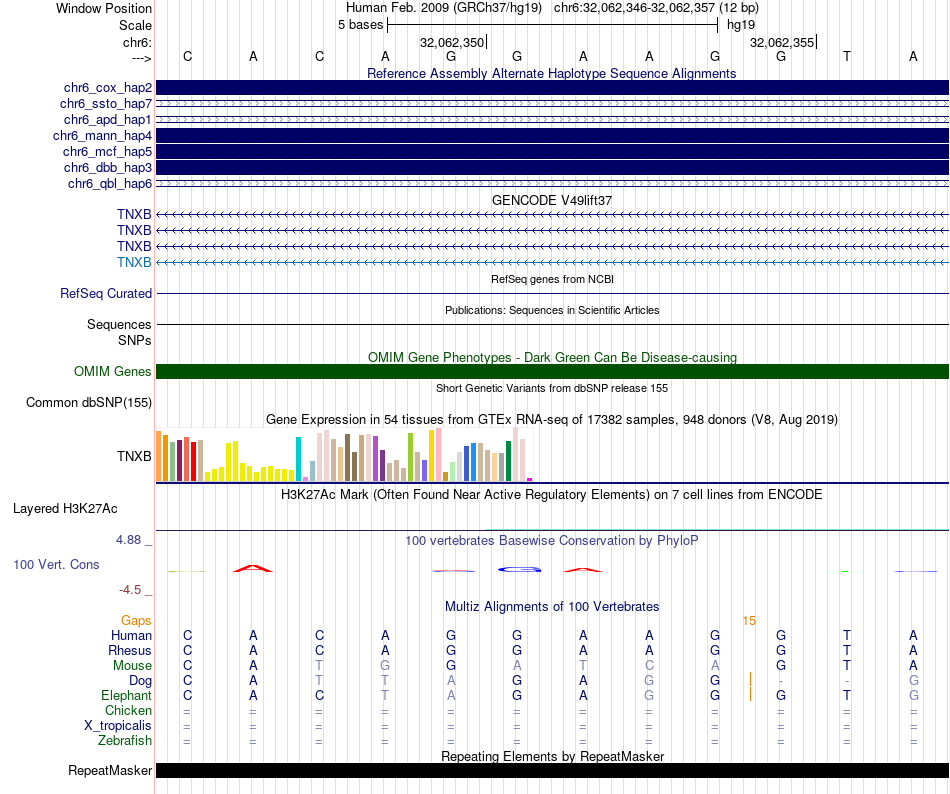Select the Common dbSNP(155) track label
Screen dimensions: 950x794
point(89,403)
